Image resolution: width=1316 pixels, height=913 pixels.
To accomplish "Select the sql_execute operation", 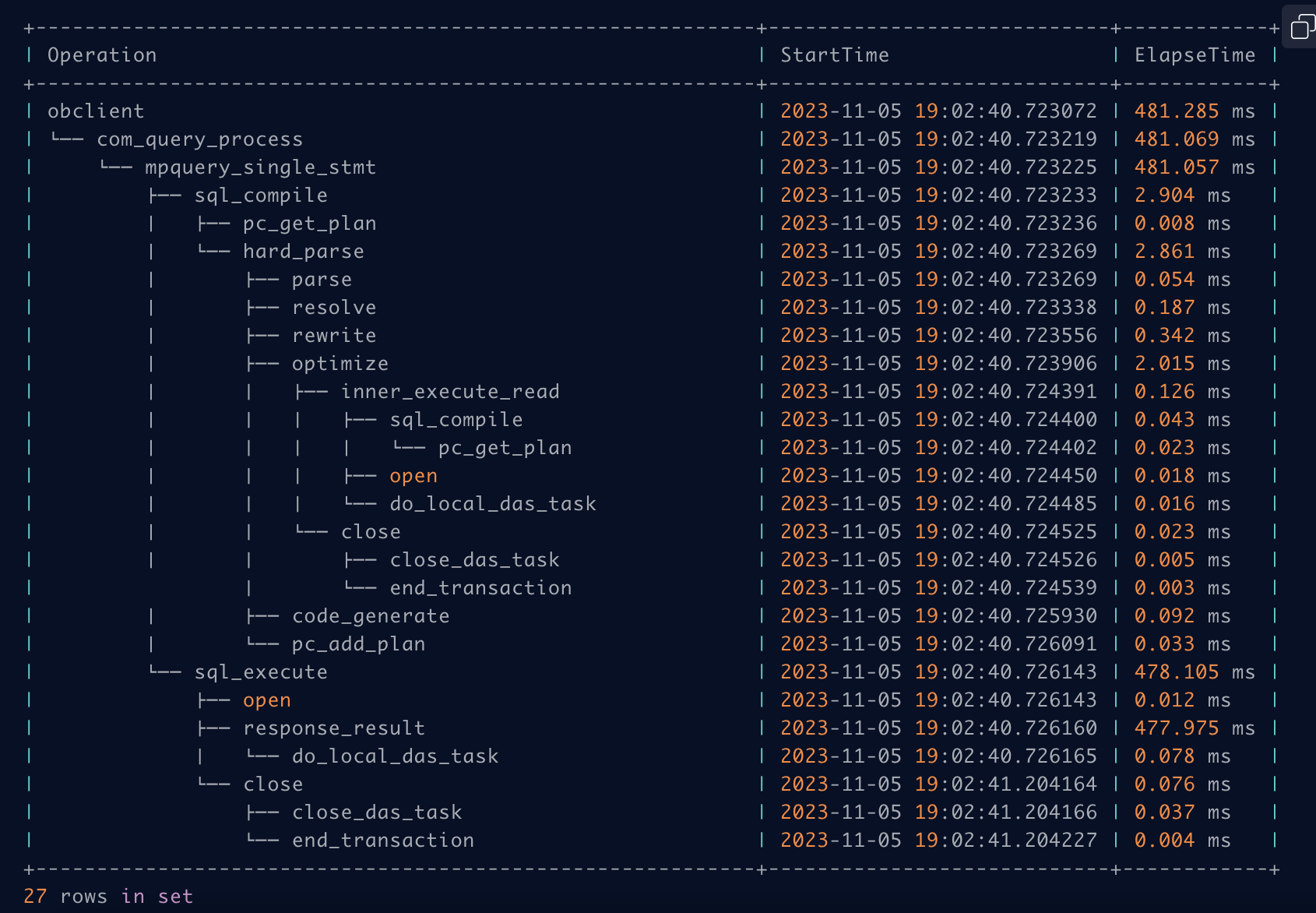I will [261, 672].
